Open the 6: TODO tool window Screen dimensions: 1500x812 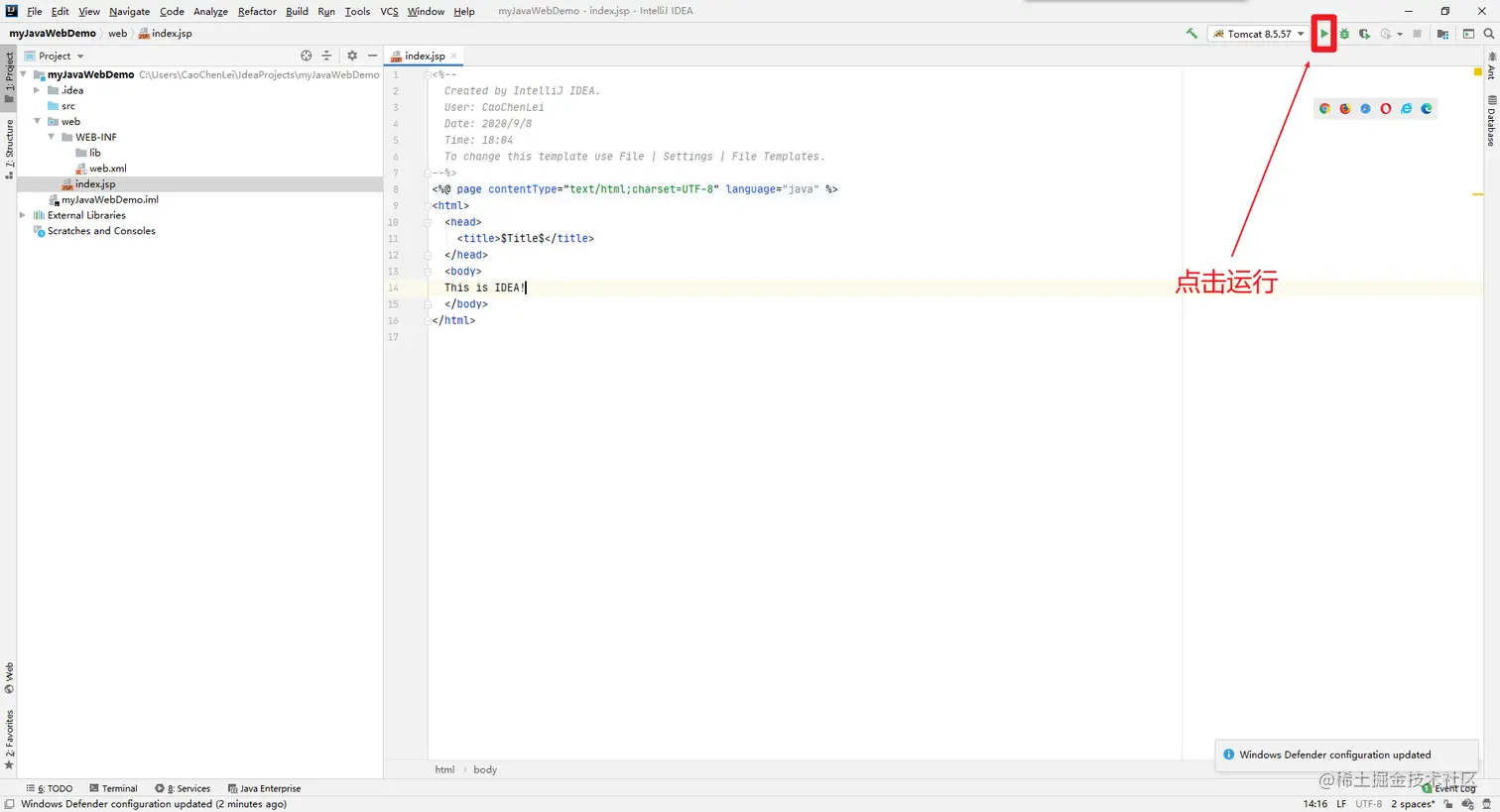50,788
